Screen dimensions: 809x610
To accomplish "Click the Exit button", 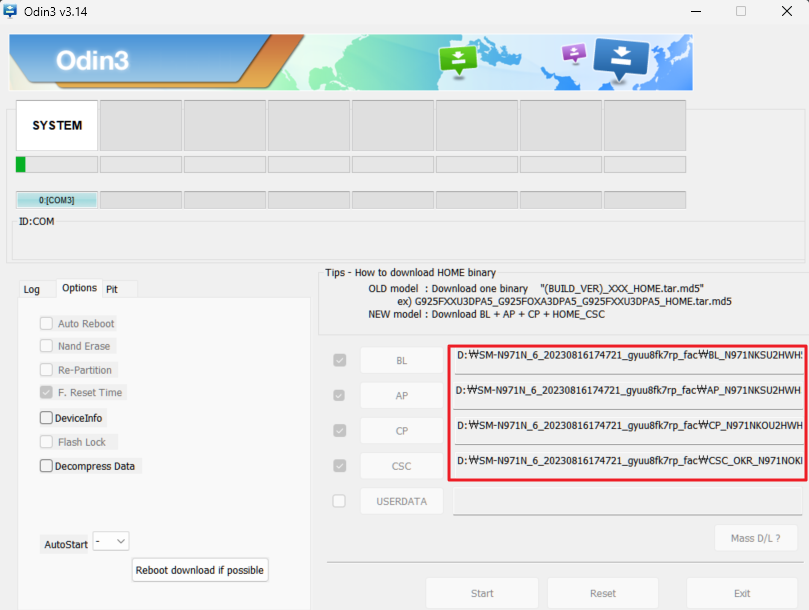I will tap(742, 593).
